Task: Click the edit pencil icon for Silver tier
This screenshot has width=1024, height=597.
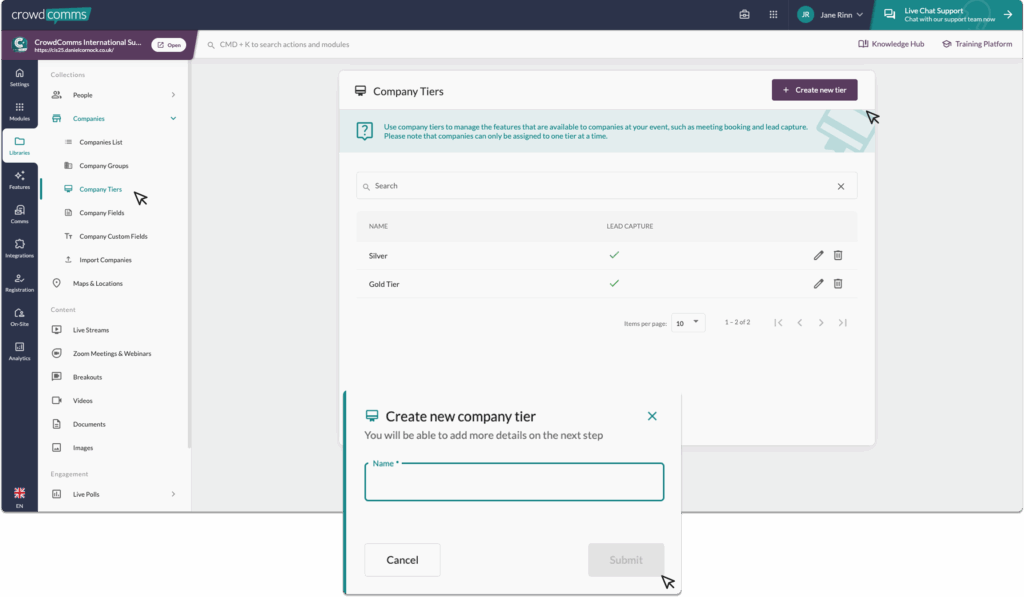Action: tap(819, 255)
